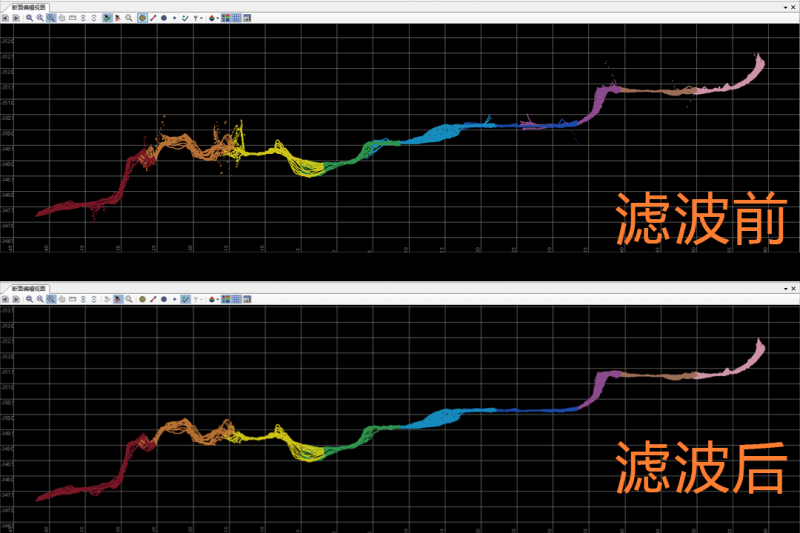Toggle grid display in top toolbar
The image size is (800, 533).
coord(236,18)
